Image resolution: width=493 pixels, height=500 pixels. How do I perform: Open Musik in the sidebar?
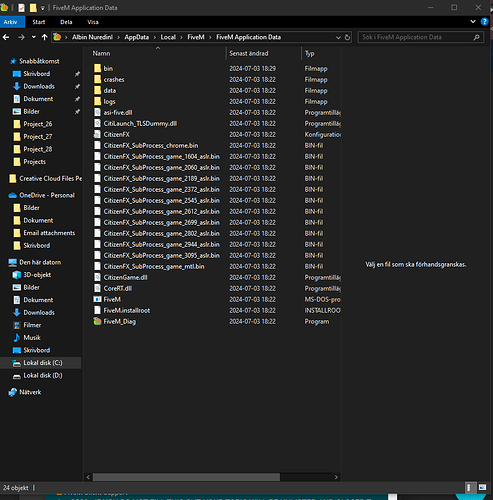[x=32, y=338]
